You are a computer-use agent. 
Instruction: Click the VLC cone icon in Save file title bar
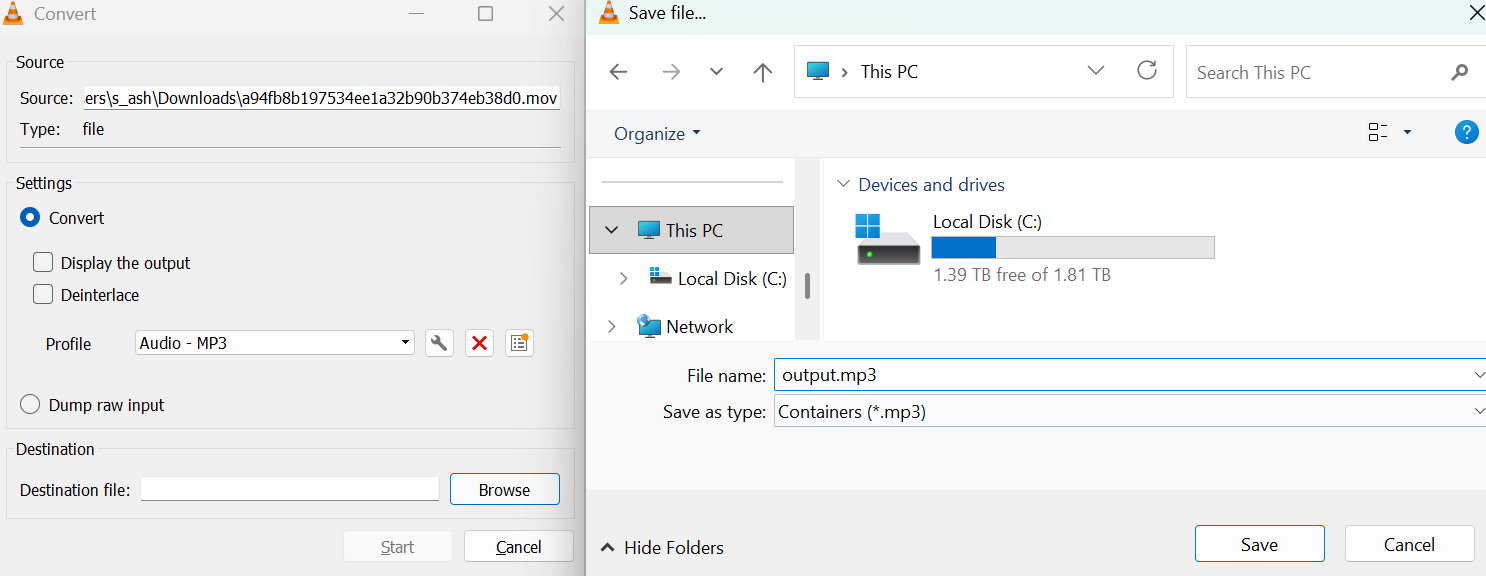[607, 13]
